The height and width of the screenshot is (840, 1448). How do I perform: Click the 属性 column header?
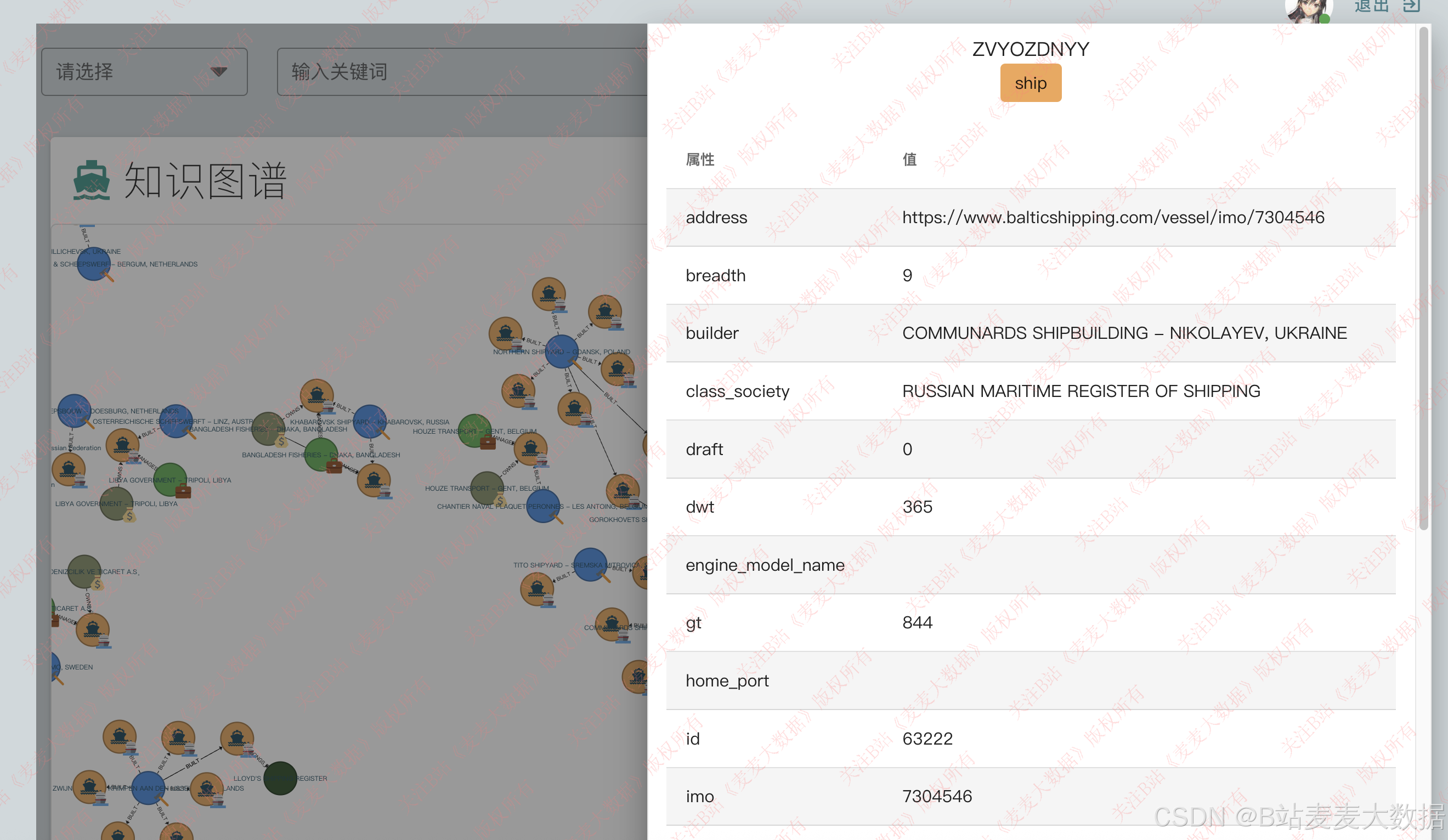click(x=700, y=159)
